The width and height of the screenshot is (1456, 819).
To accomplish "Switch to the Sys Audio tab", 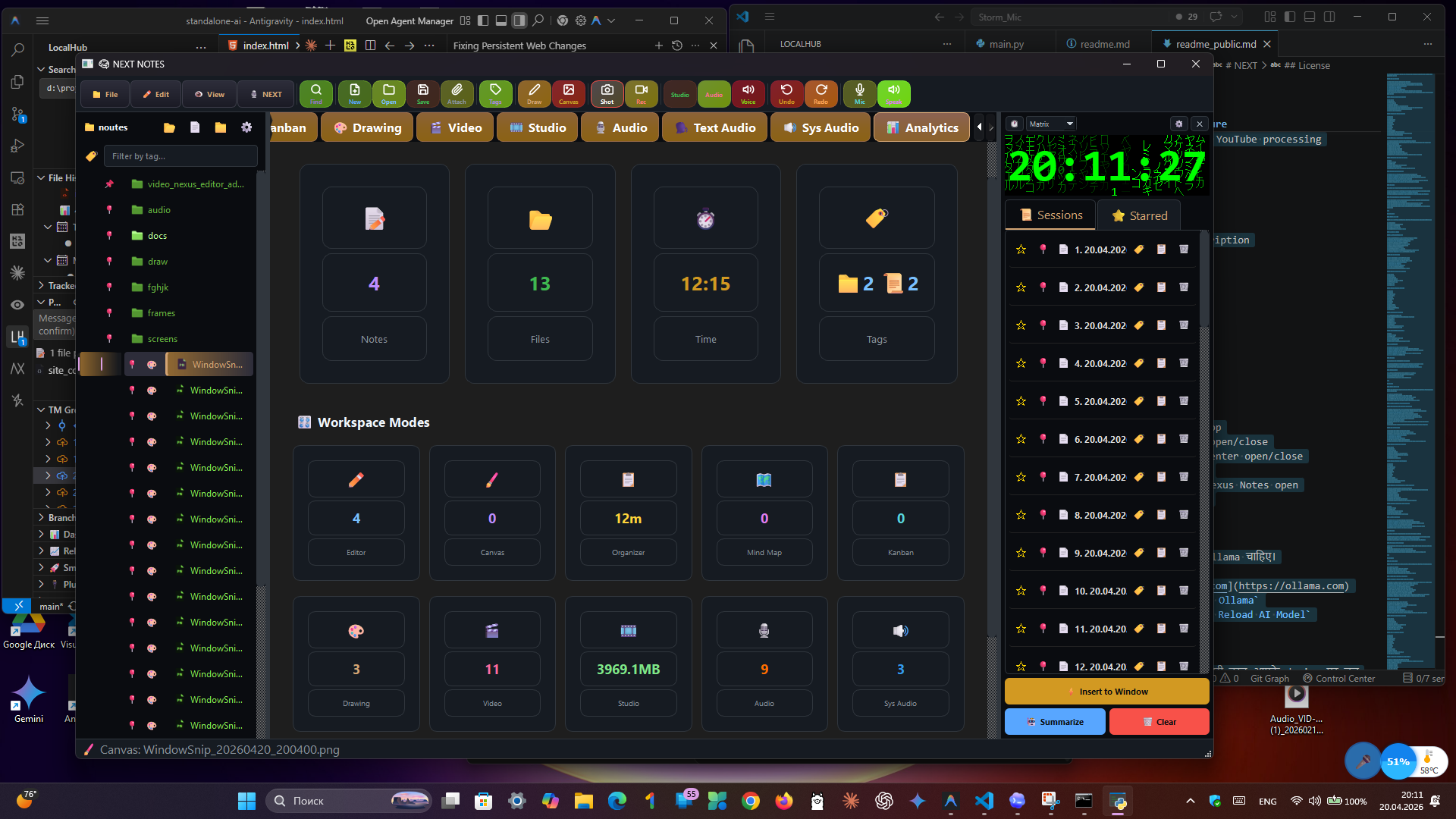I will (x=821, y=127).
